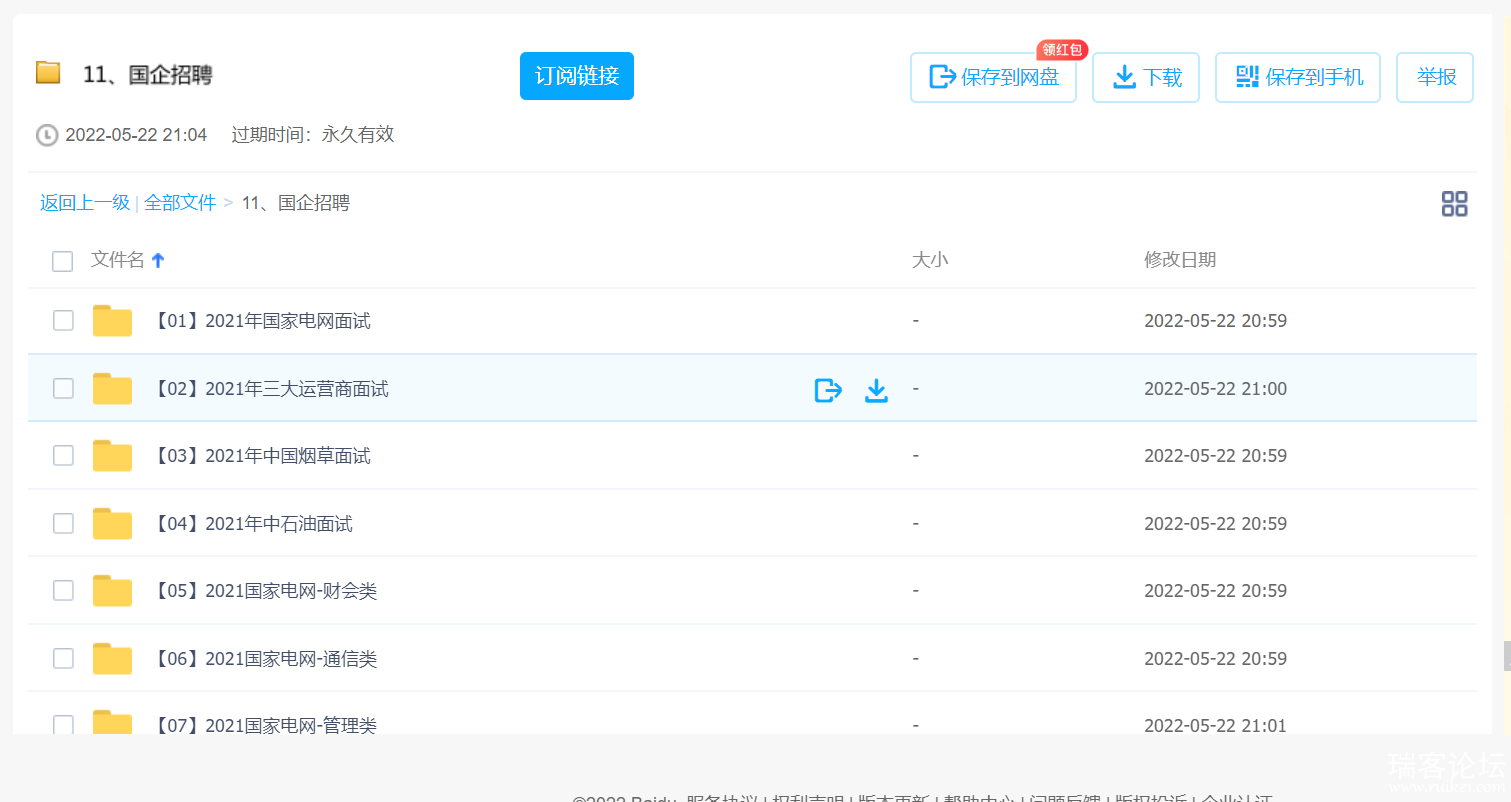This screenshot has height=802, width=1511.
Task: Open folder icon of 【02】2021年三大运营商面试
Action: [x=112, y=389]
